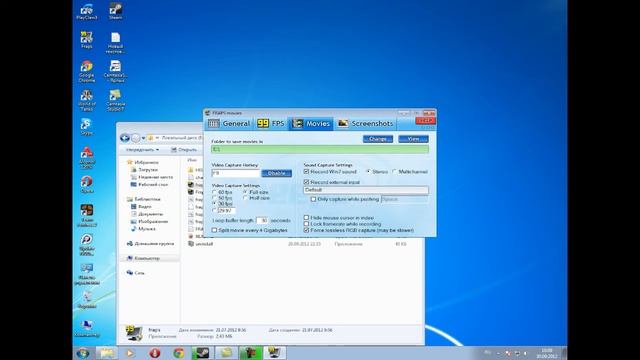Click the loop buffer length field
Screen dimensions: 640x360
click(x=262, y=220)
